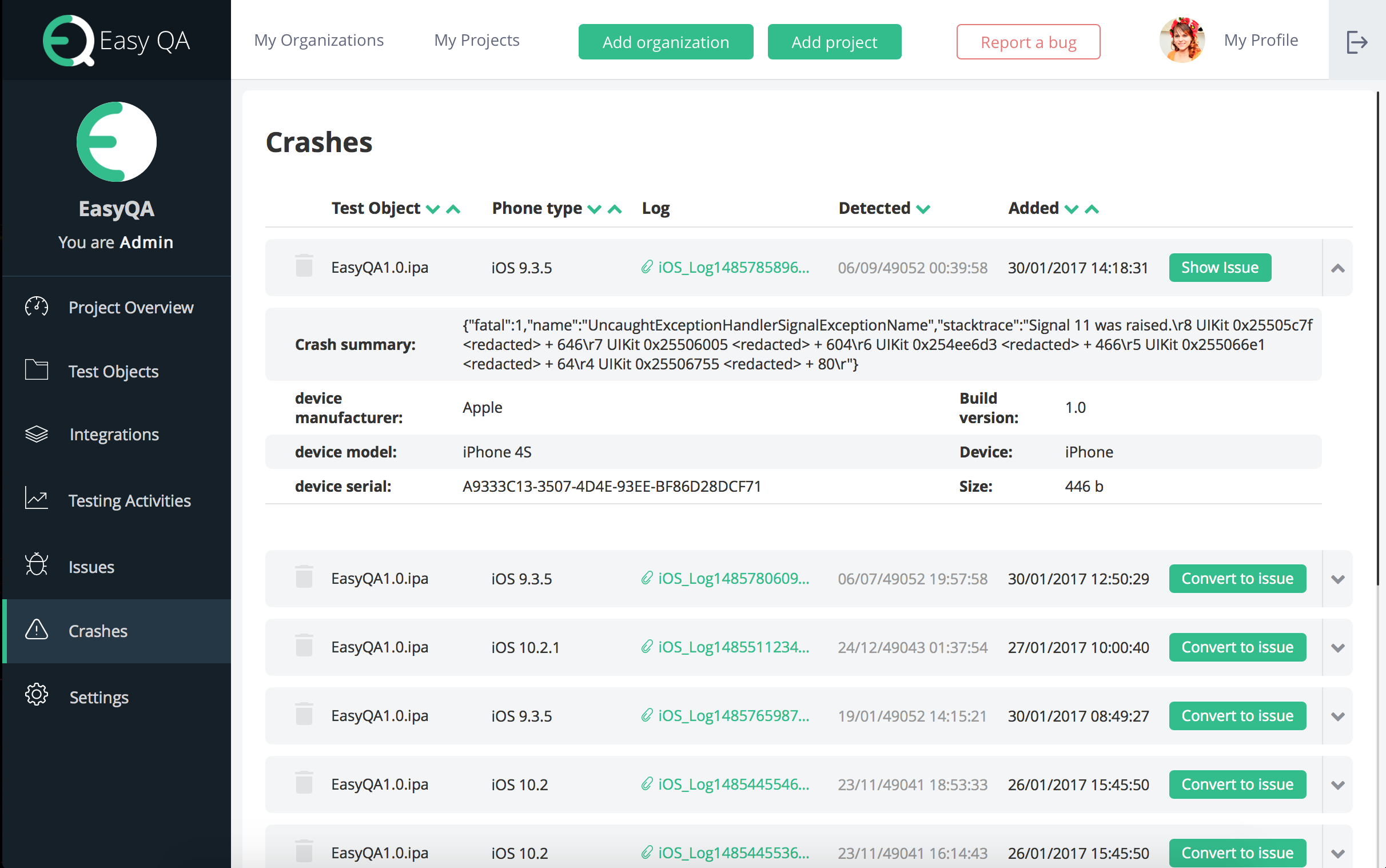This screenshot has width=1386, height=868.
Task: Click the logout icon in top right corner
Action: coord(1357,41)
